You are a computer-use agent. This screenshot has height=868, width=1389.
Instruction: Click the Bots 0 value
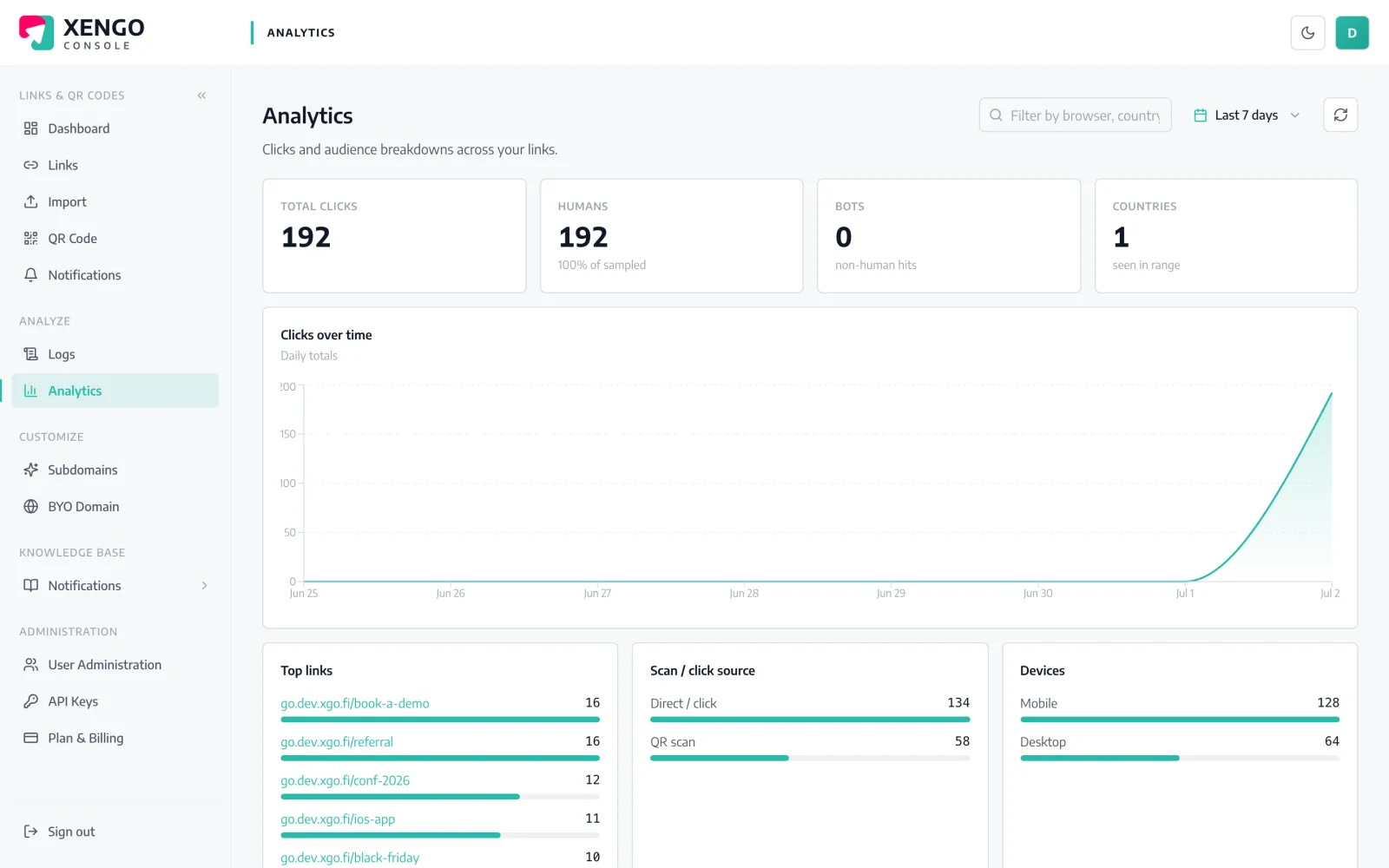point(844,237)
